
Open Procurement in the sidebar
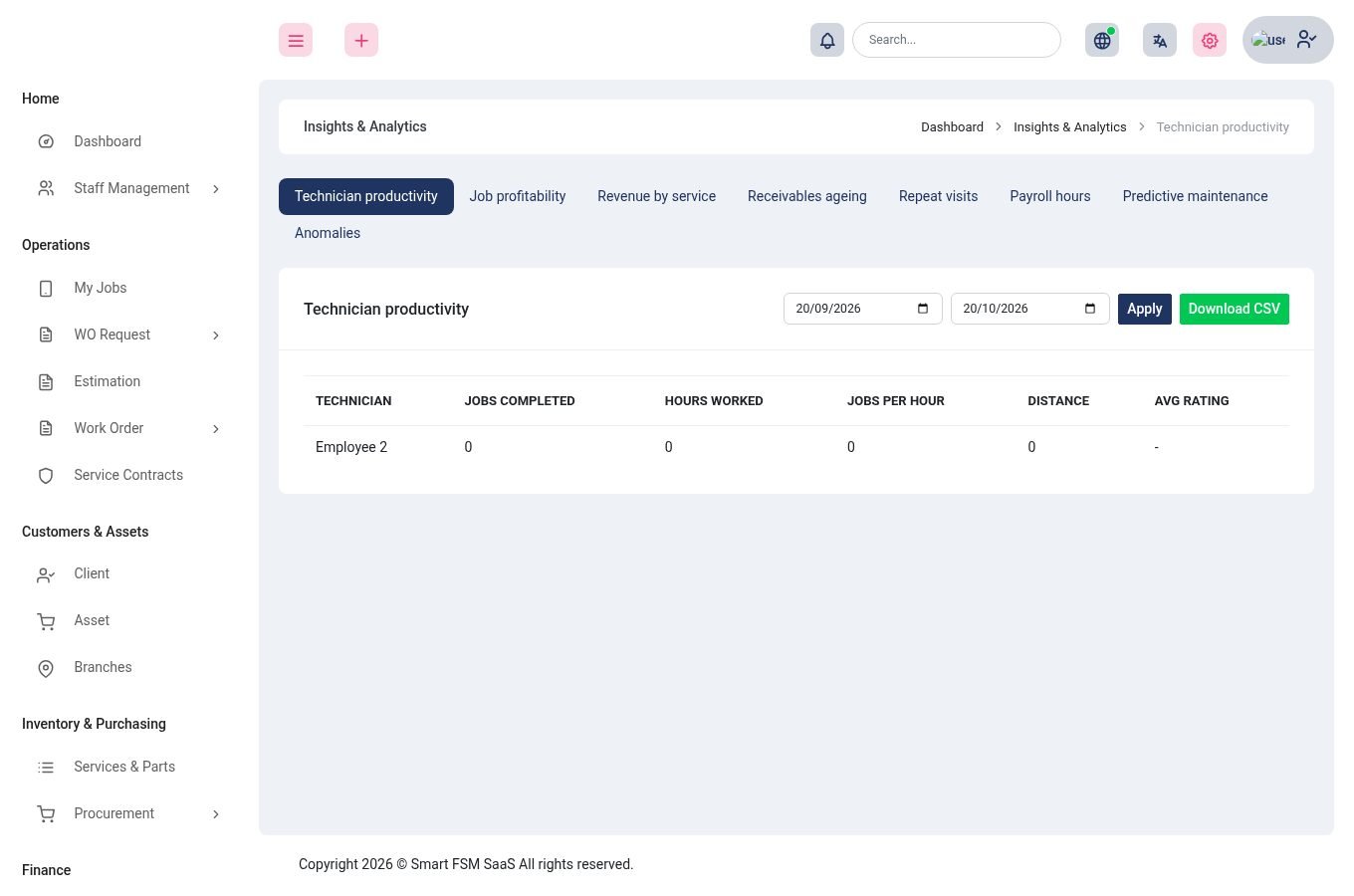pyautogui.click(x=114, y=813)
